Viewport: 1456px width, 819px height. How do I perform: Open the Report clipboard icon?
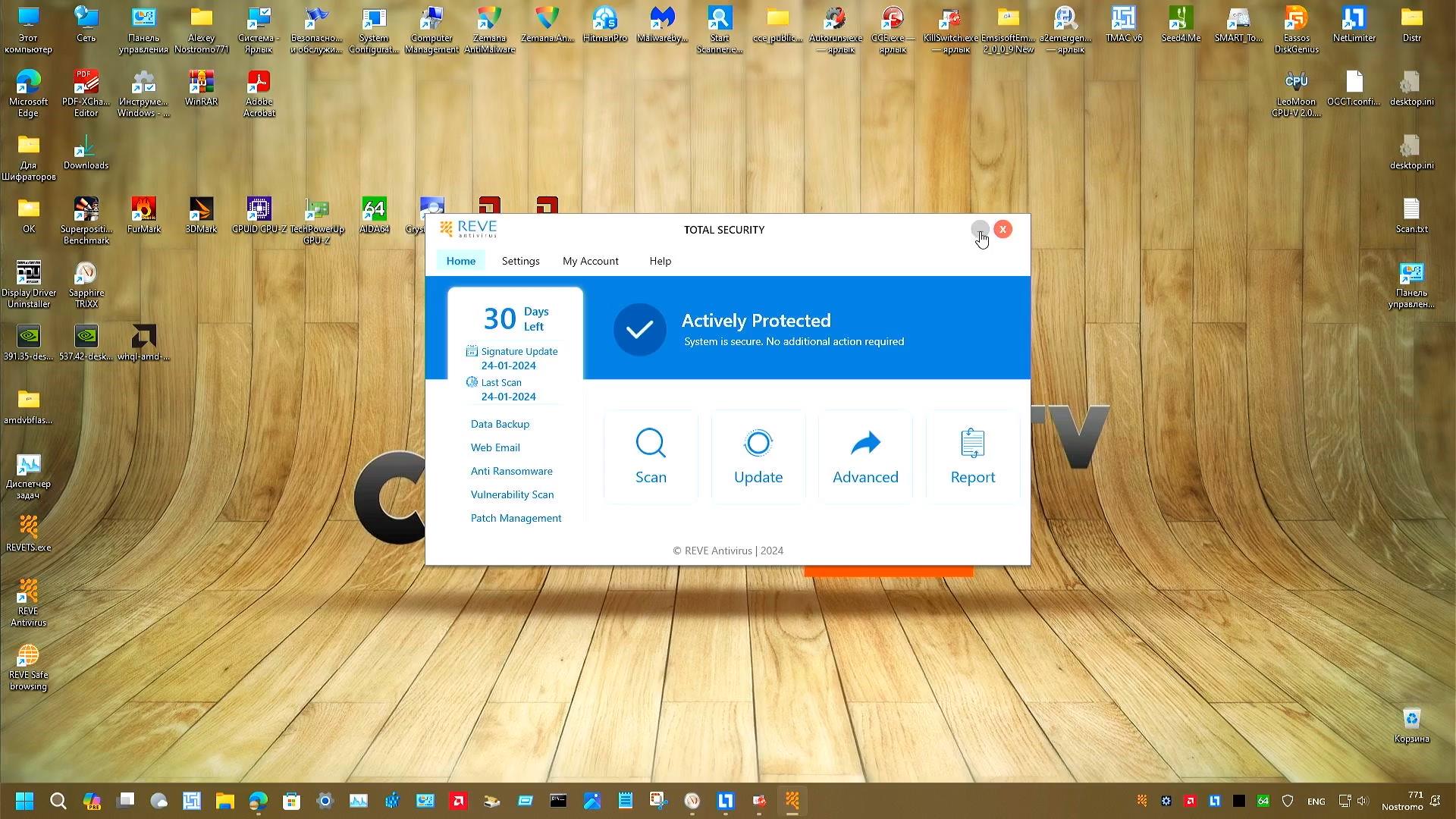point(972,444)
